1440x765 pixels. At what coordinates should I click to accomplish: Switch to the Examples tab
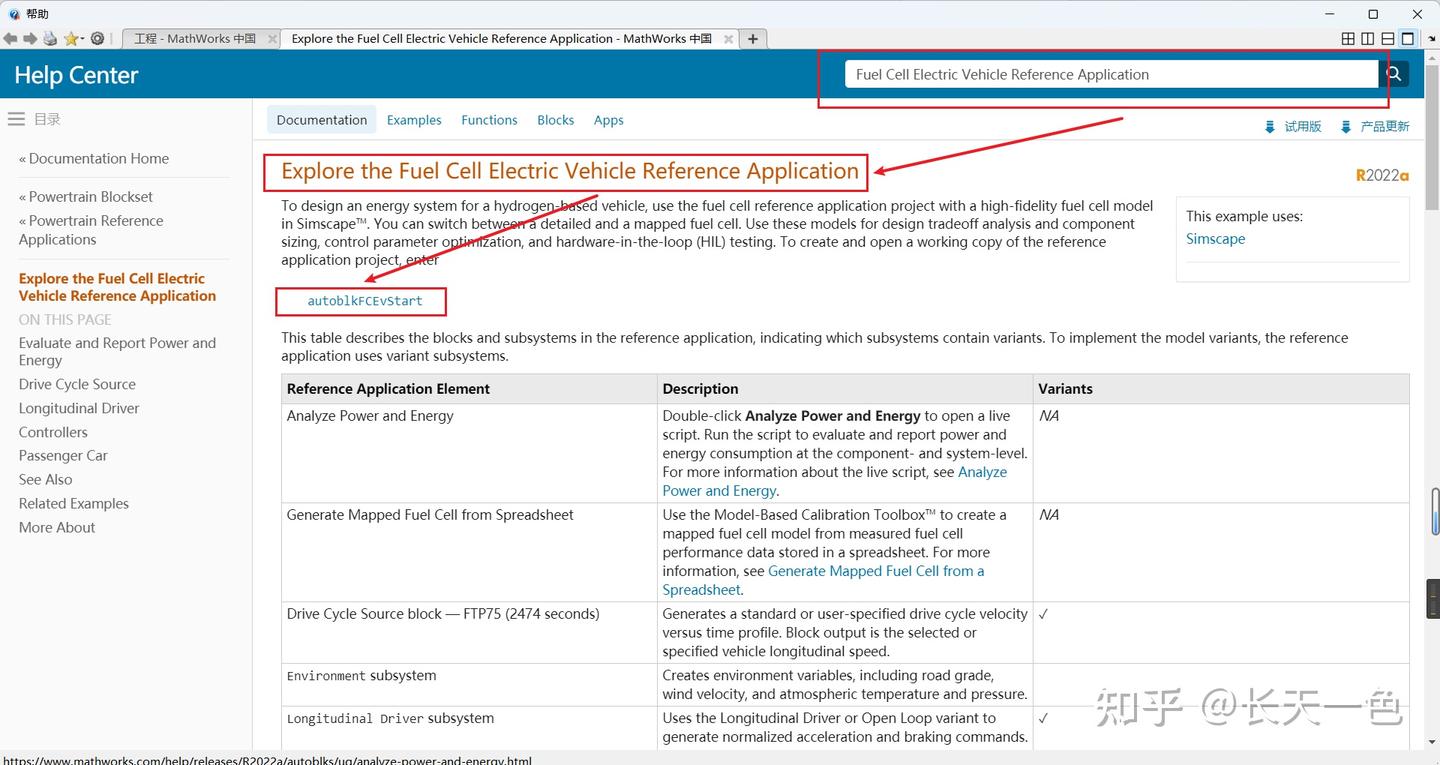(x=414, y=119)
